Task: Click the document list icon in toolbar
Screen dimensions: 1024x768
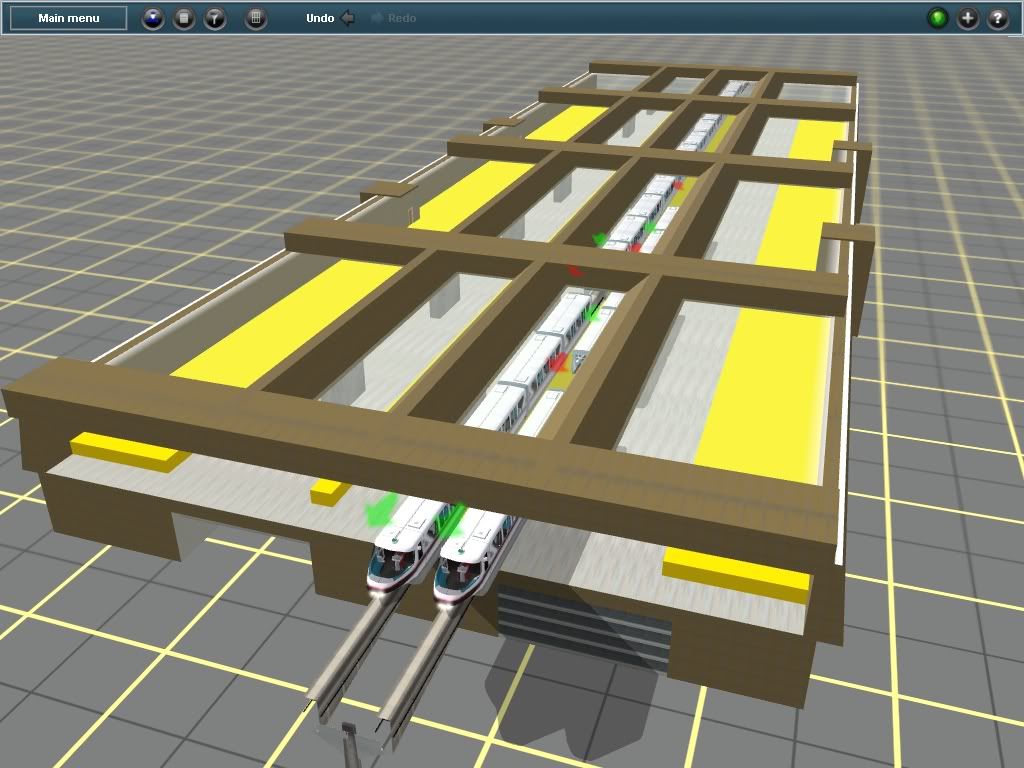Action: pyautogui.click(x=184, y=18)
